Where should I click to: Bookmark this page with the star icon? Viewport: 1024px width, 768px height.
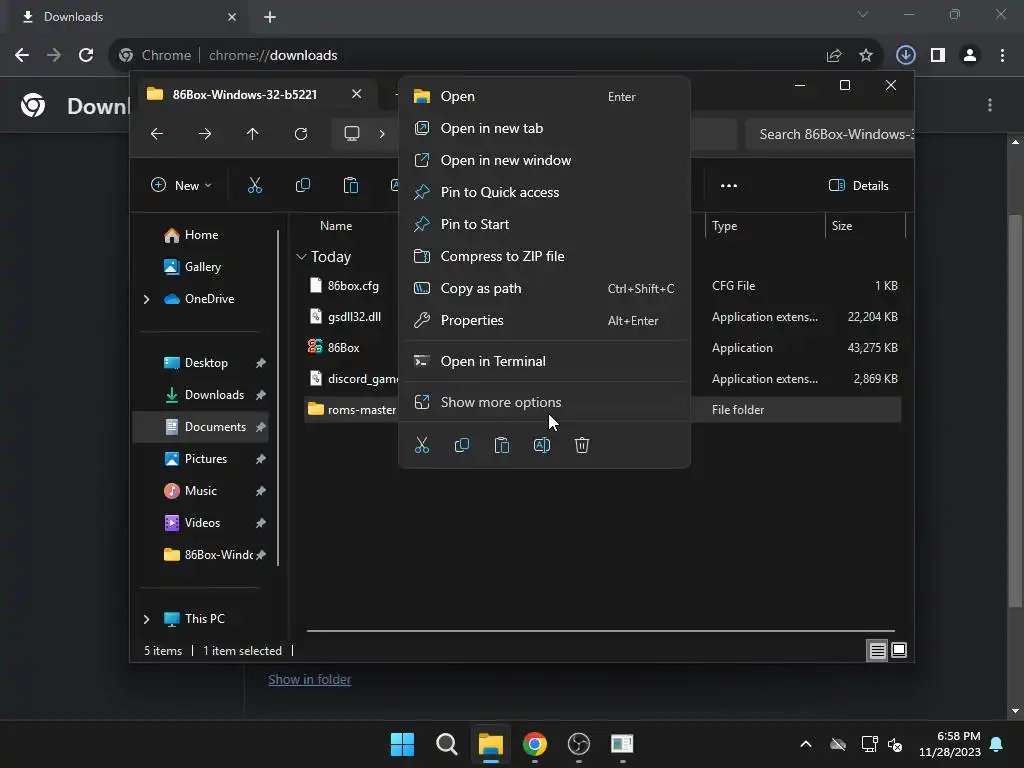pyautogui.click(x=866, y=56)
